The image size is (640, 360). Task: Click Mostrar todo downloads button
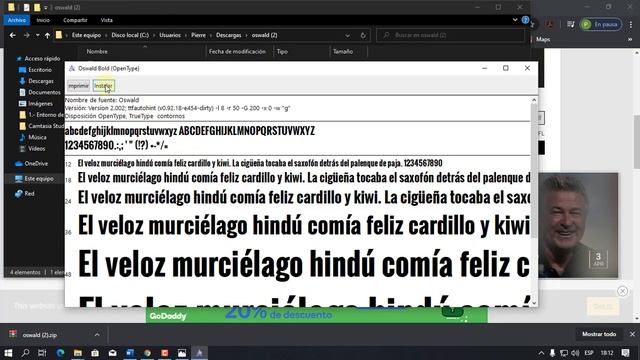599,334
